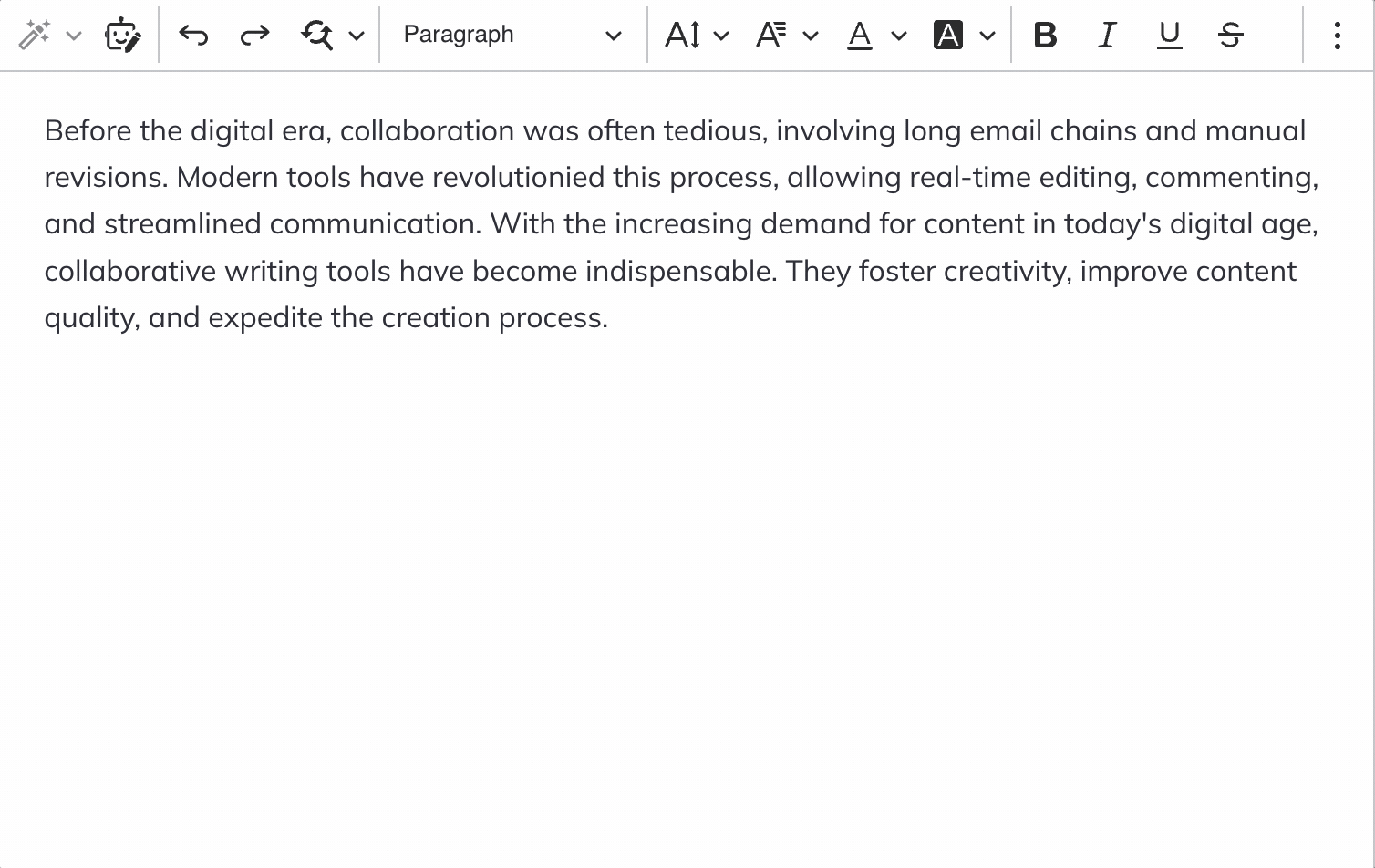The width and height of the screenshot is (1375, 868).
Task: Undo the last edit
Action: 193,35
